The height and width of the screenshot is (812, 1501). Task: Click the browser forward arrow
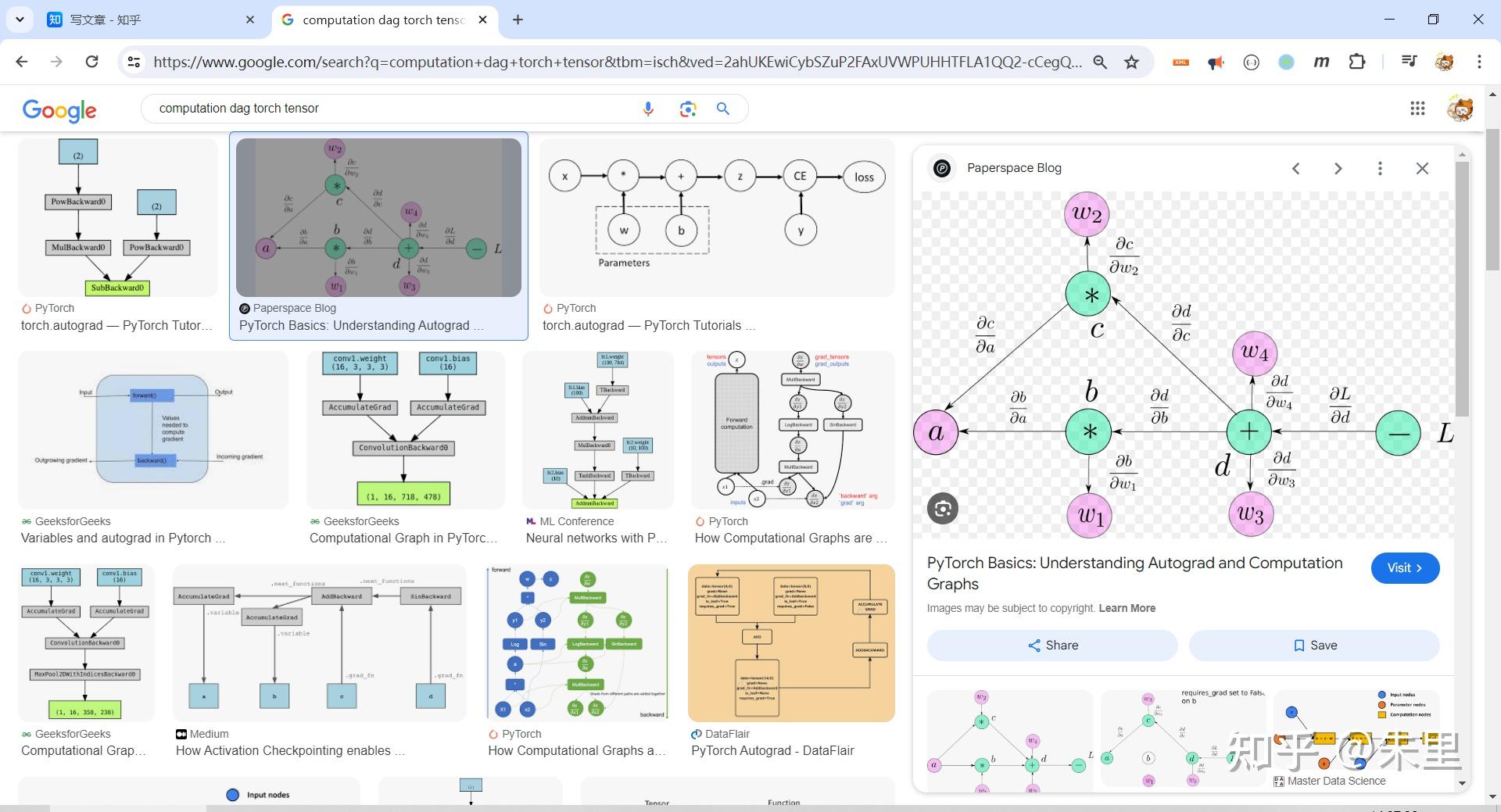click(x=56, y=62)
